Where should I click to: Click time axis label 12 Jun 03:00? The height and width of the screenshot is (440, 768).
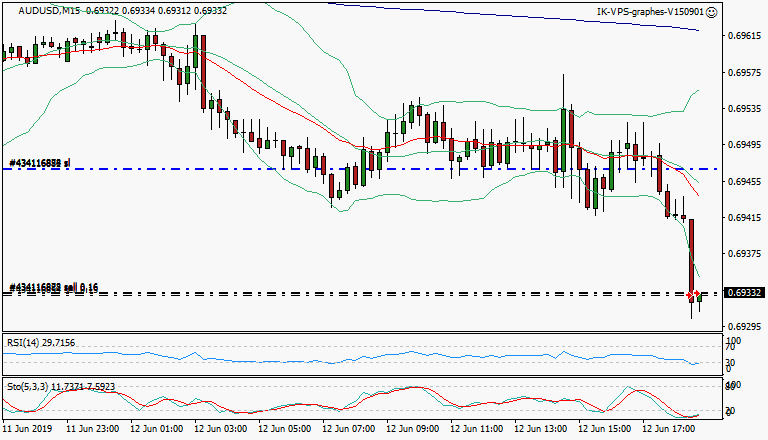pos(220,429)
